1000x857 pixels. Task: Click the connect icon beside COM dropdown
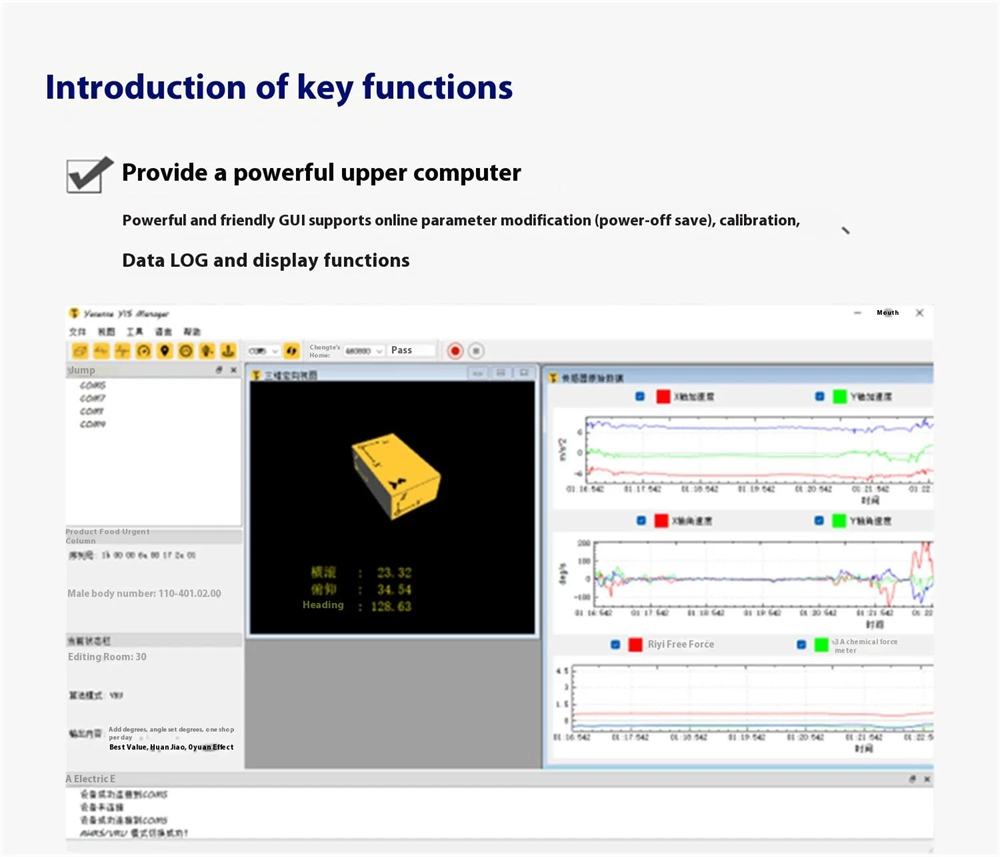coord(291,351)
